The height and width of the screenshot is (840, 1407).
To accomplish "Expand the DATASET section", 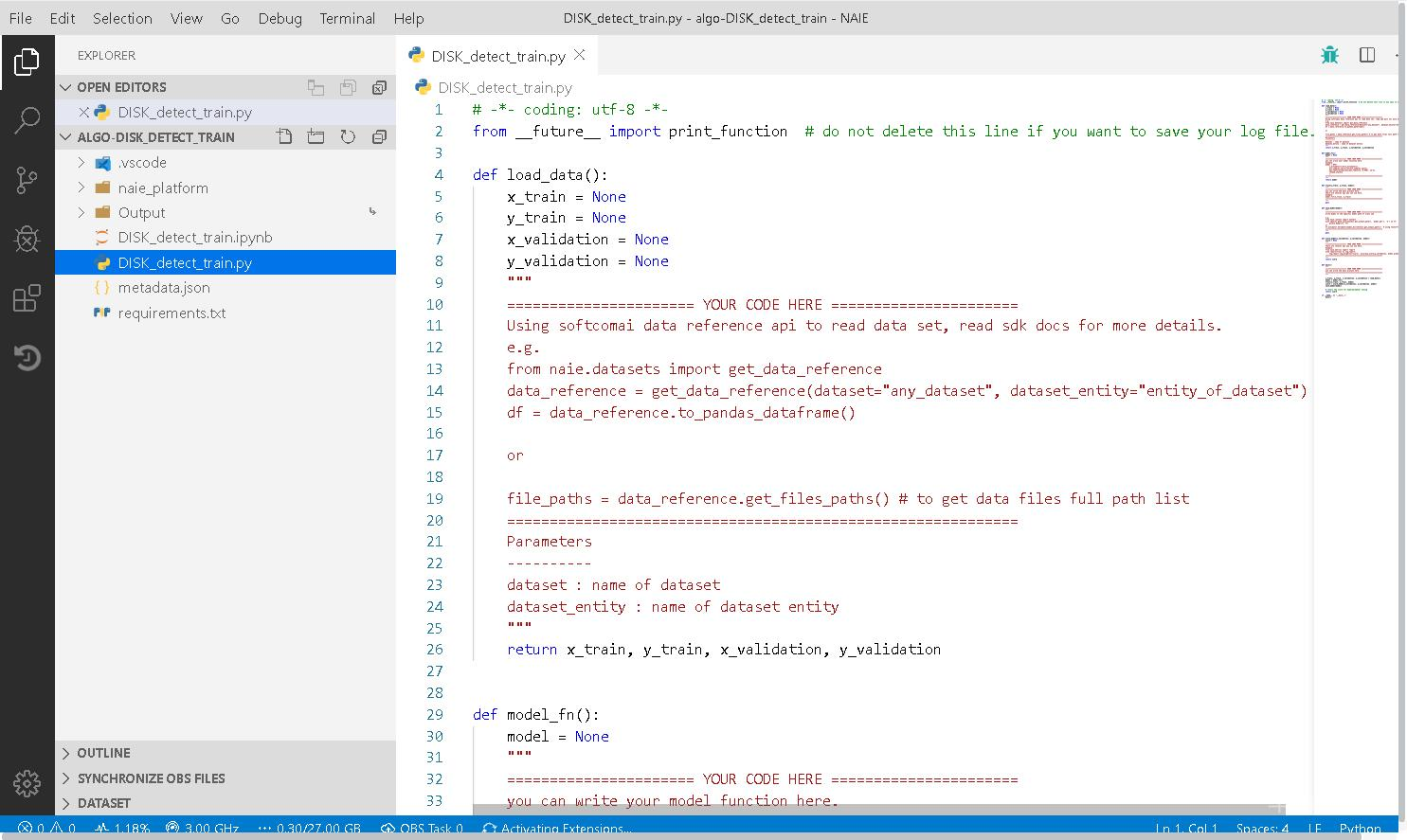I will click(103, 803).
